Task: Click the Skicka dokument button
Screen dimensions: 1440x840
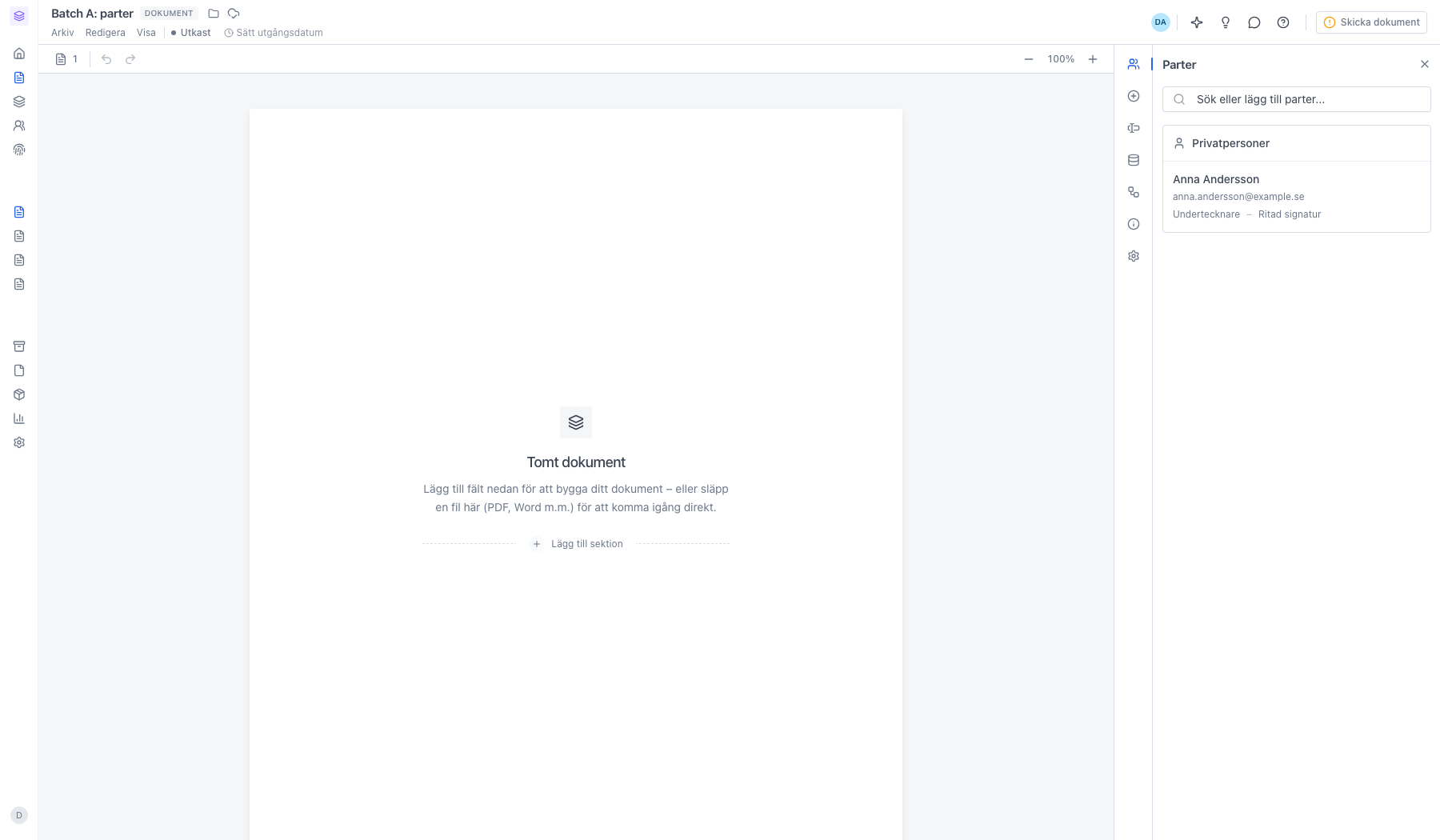Action: (1371, 22)
